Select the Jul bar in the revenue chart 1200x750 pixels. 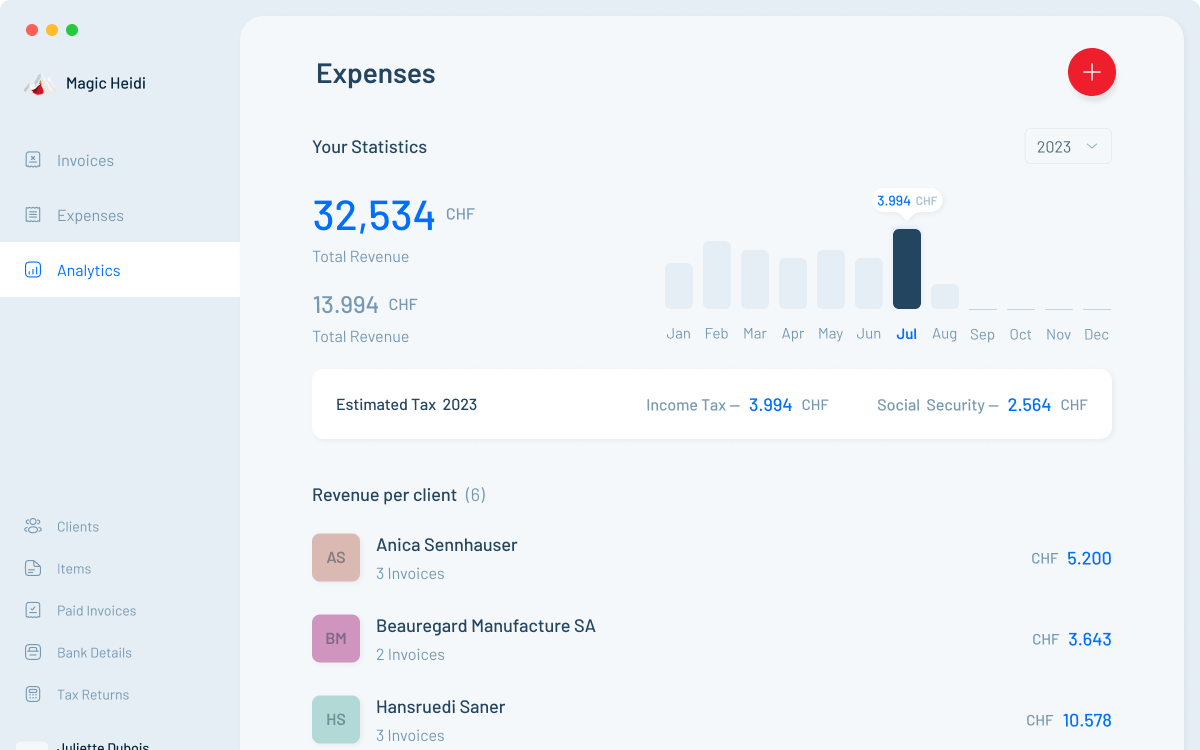click(x=907, y=268)
